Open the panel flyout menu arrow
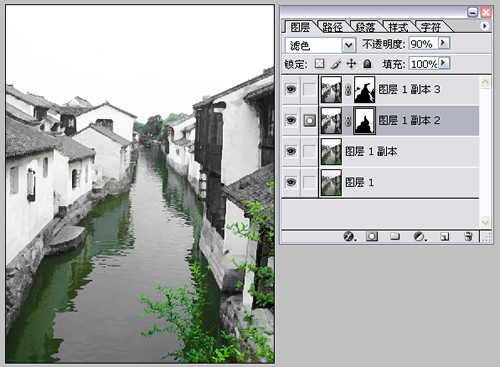 coord(484,26)
